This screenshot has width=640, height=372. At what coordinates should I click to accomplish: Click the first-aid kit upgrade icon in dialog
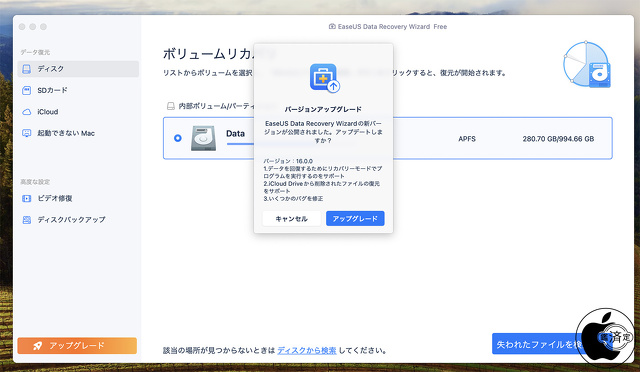click(324, 78)
